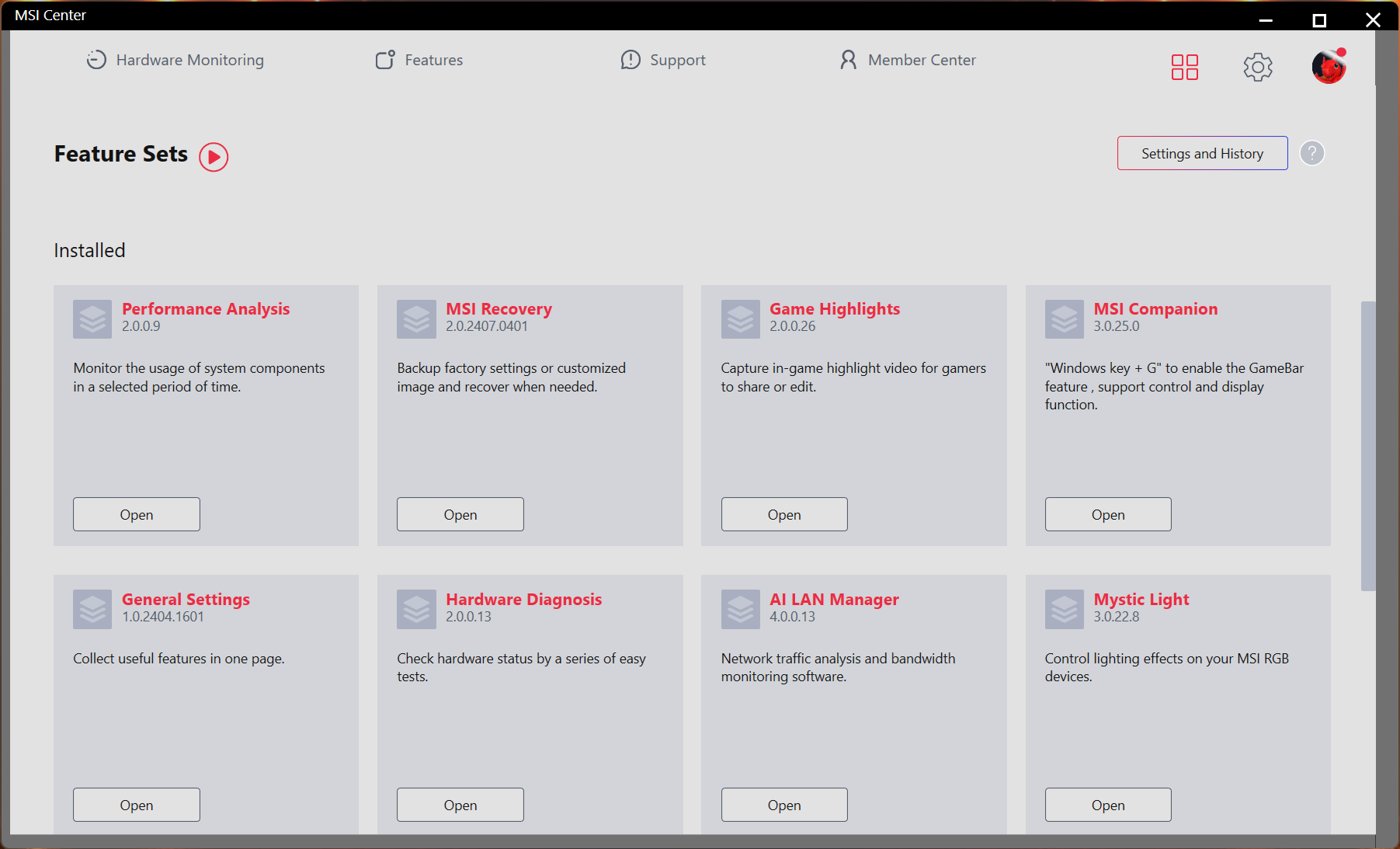Open the Game Highlights feature

click(x=784, y=515)
